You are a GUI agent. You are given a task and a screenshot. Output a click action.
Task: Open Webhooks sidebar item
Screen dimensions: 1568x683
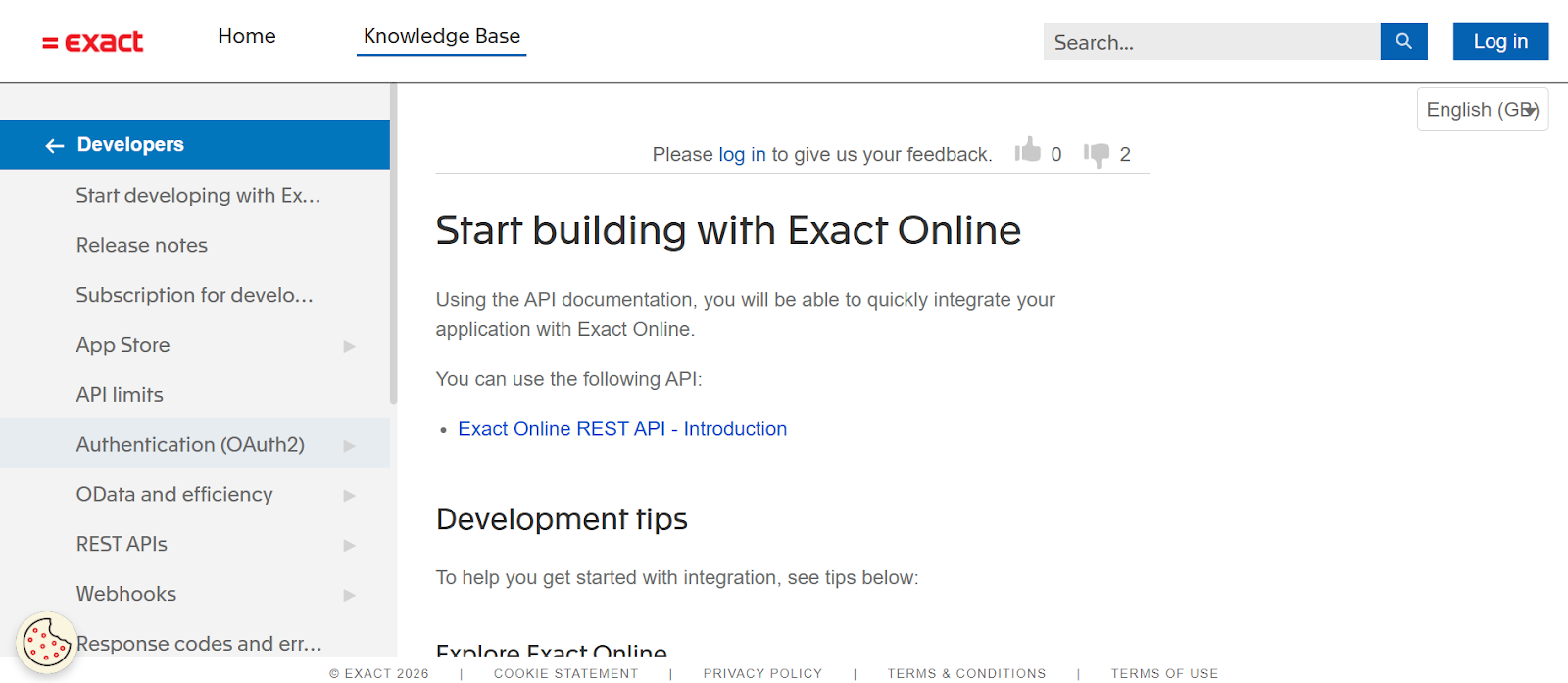click(x=126, y=594)
